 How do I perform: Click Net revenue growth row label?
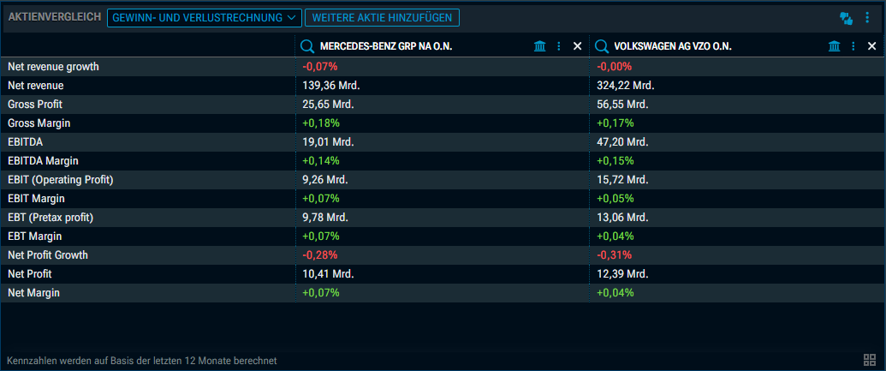[x=53, y=67]
